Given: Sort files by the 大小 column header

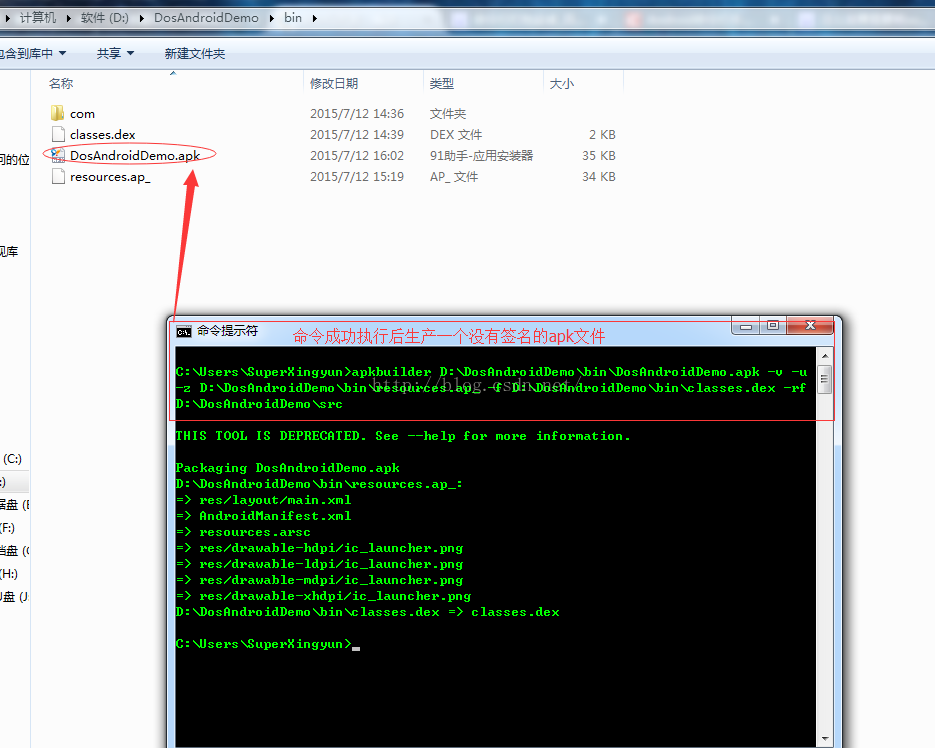Looking at the screenshot, I should (562, 84).
